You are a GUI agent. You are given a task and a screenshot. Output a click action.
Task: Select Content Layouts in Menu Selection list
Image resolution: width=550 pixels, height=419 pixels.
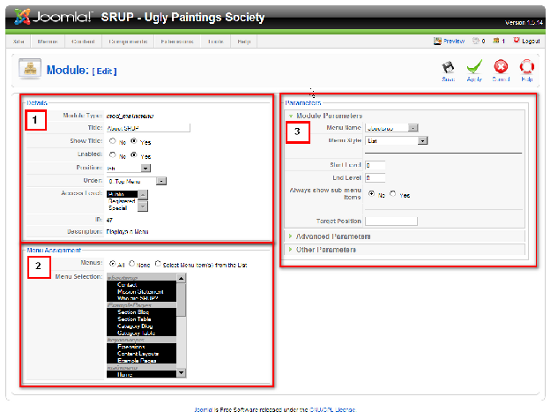pos(141,354)
